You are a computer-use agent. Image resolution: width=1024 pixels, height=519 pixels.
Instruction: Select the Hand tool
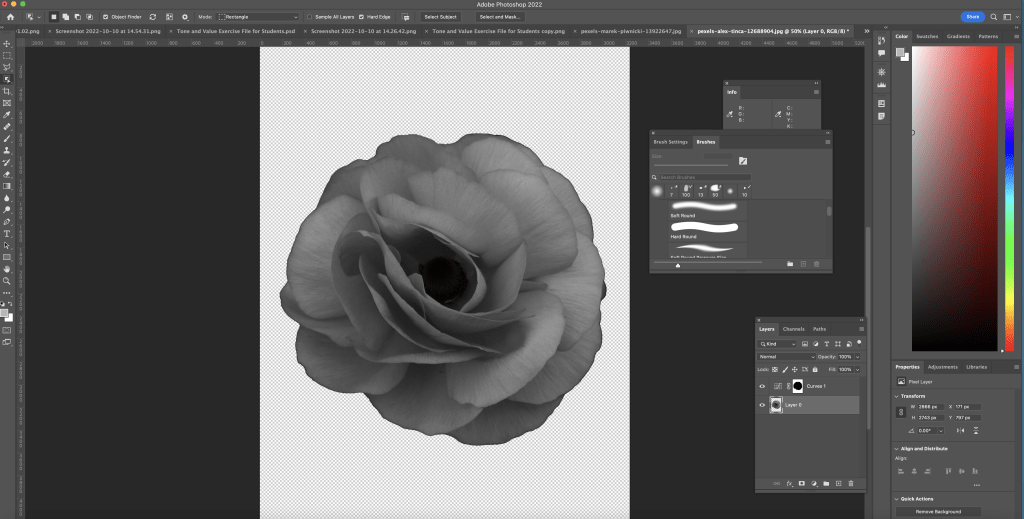7,269
